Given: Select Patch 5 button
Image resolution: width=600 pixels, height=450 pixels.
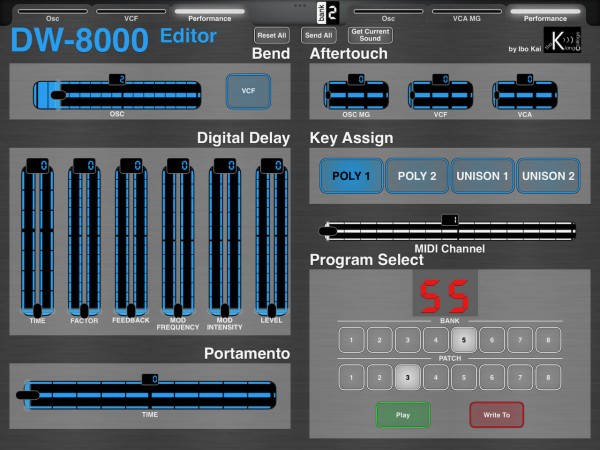Looking at the screenshot, I should pos(464,377).
